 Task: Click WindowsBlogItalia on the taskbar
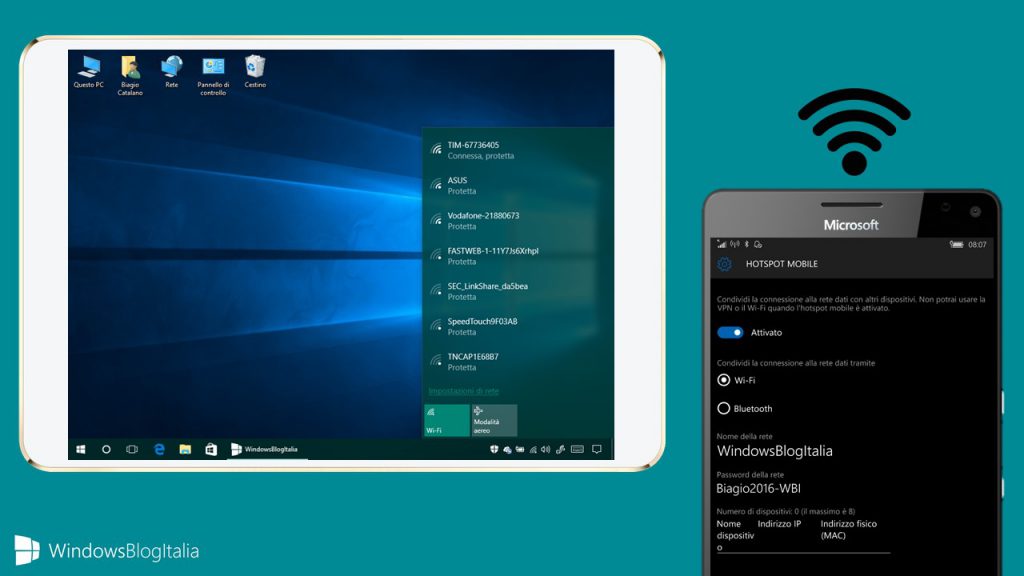tap(267, 449)
